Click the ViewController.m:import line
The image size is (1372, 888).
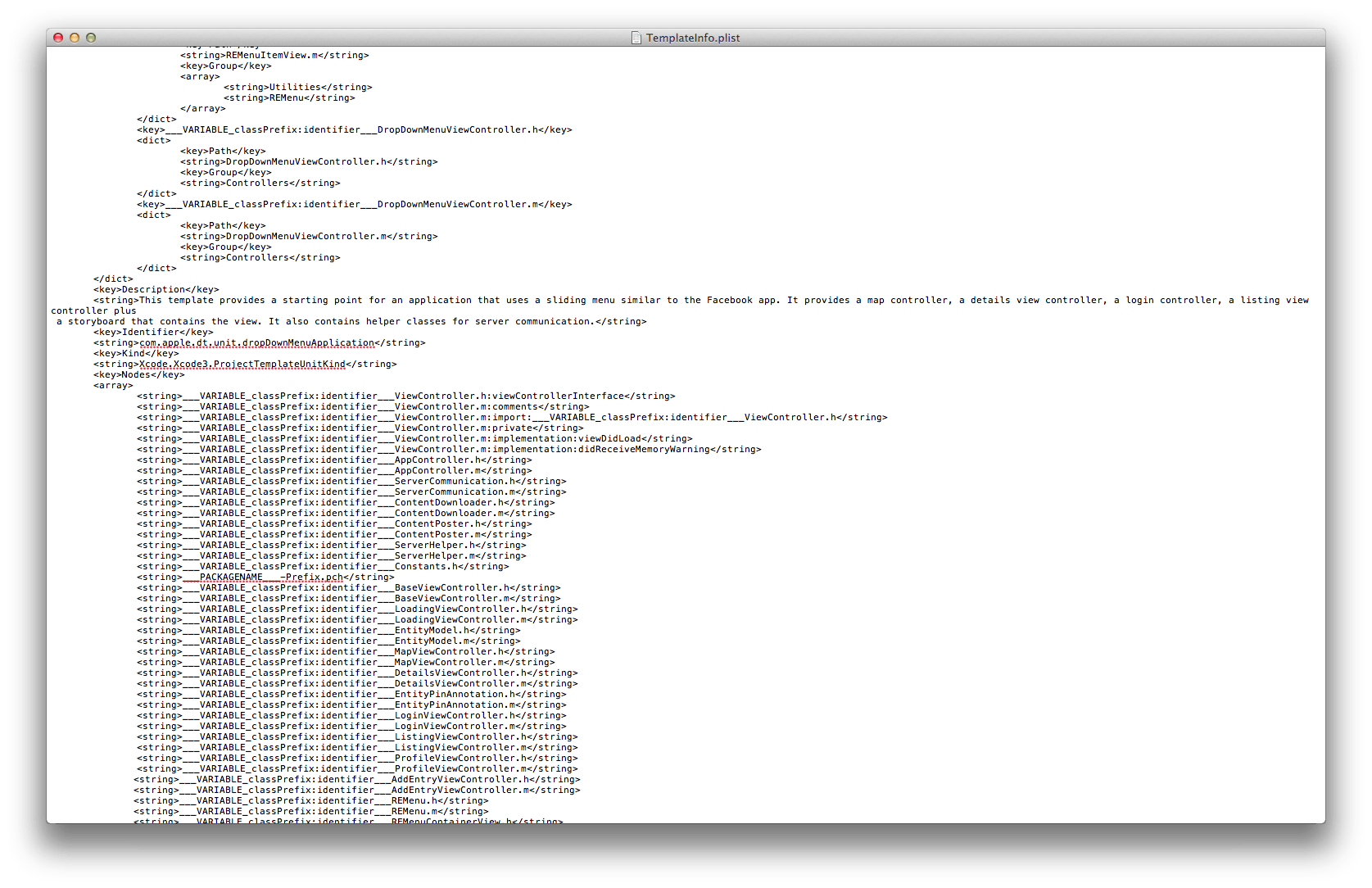pos(512,417)
